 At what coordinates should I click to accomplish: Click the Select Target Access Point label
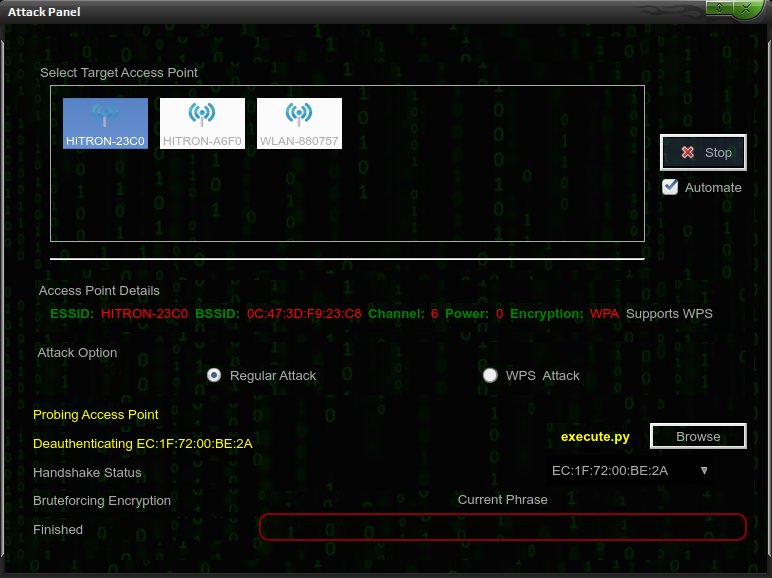119,73
